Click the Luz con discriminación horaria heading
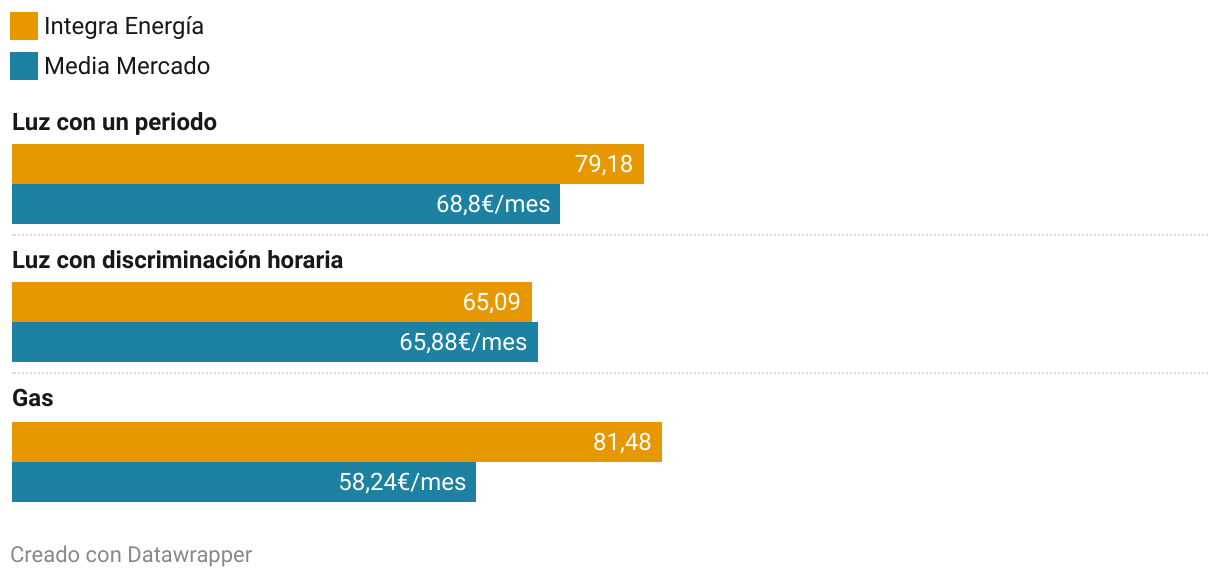The image size is (1220, 578). (x=177, y=260)
